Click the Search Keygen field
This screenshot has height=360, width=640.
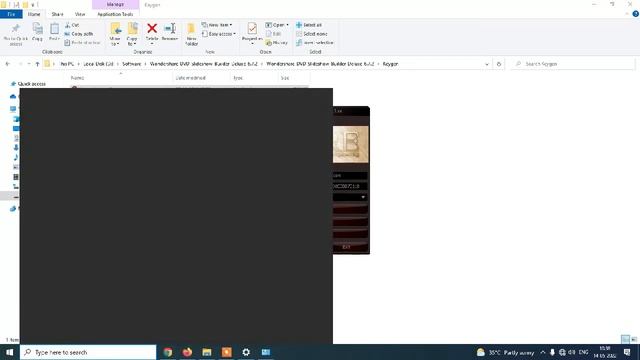tap(572, 64)
